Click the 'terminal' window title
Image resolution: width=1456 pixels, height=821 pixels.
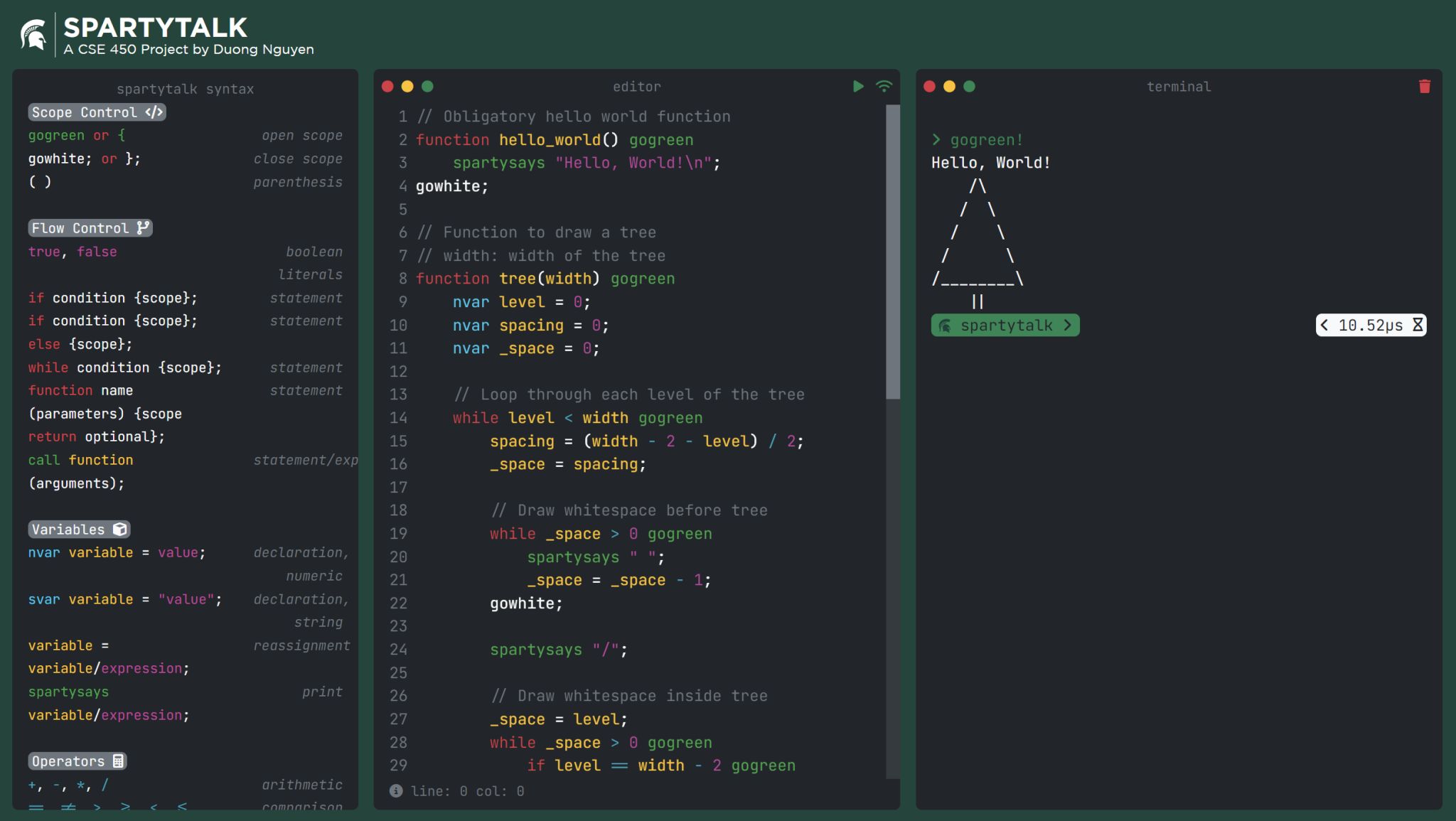1179,87
